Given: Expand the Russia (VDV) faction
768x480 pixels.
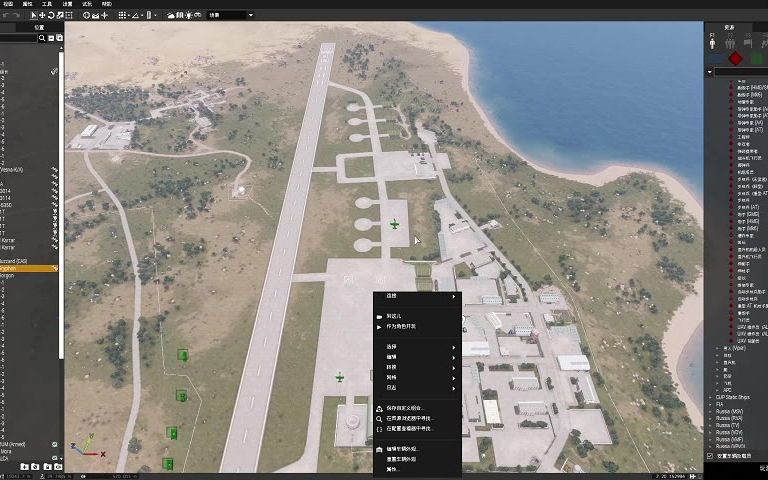Looking at the screenshot, I should [711, 432].
